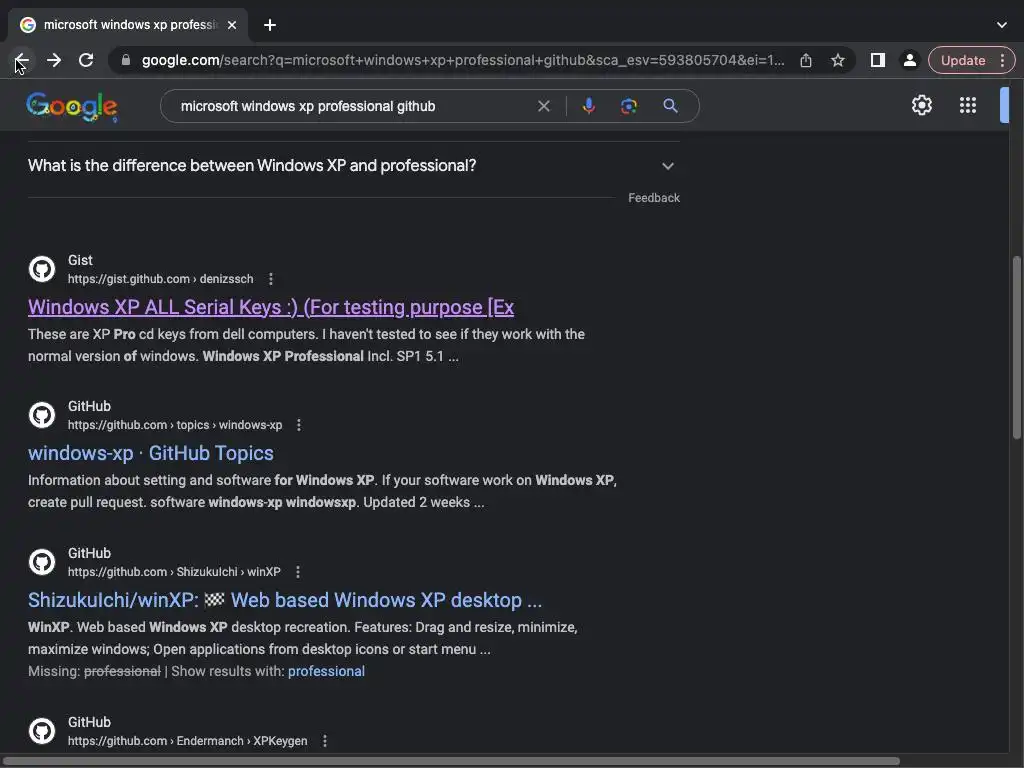This screenshot has height=768, width=1024.
Task: Click the Gist result GitHub favicon
Action: coord(42,269)
